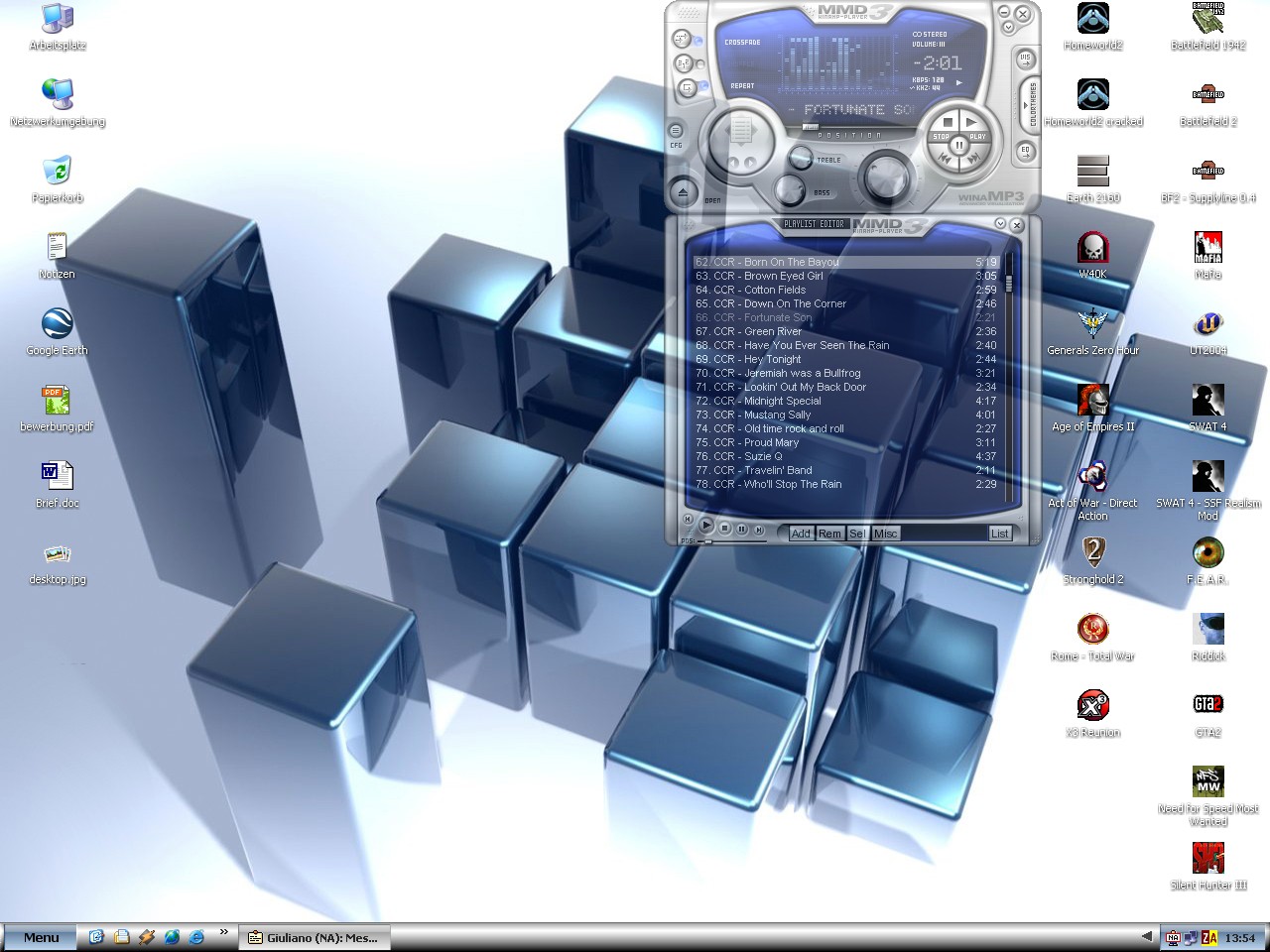
Task: Open the playlist List menu
Action: pos(999,533)
